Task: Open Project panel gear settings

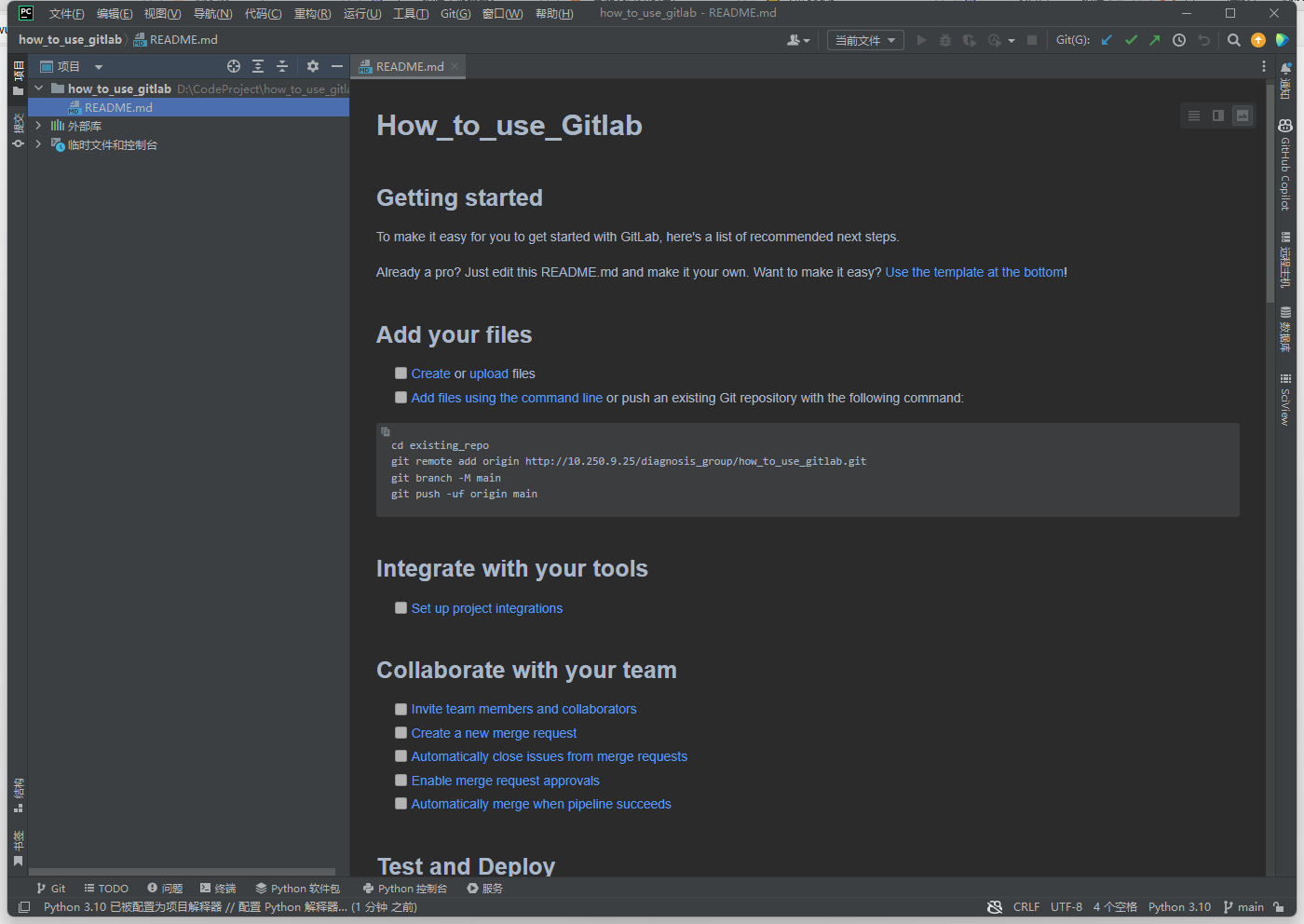Action: point(313,66)
